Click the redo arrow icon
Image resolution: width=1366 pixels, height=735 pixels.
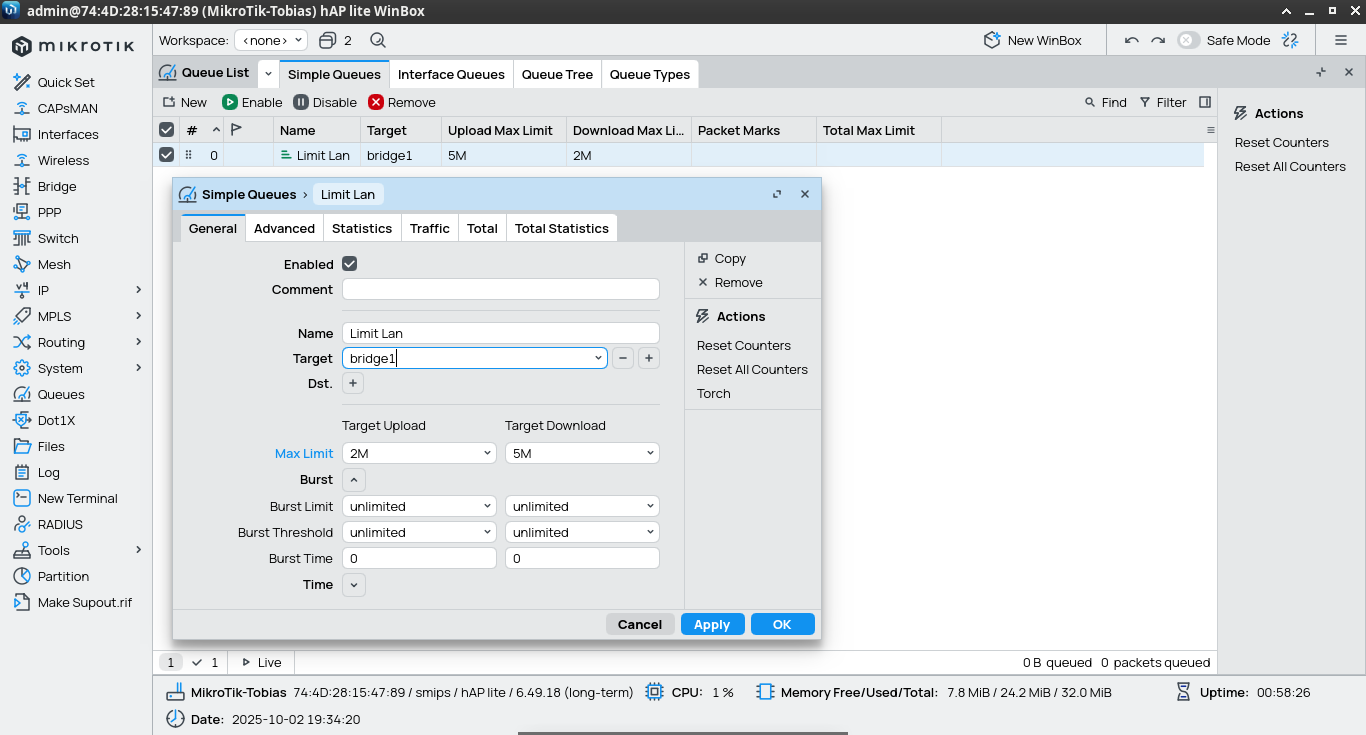pyautogui.click(x=1158, y=40)
